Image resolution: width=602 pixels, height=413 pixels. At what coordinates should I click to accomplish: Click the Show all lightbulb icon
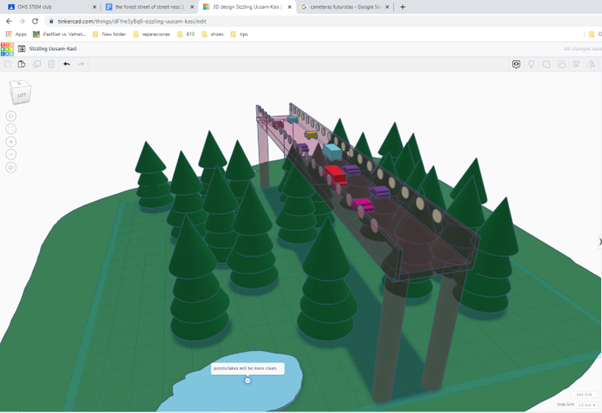pos(531,64)
